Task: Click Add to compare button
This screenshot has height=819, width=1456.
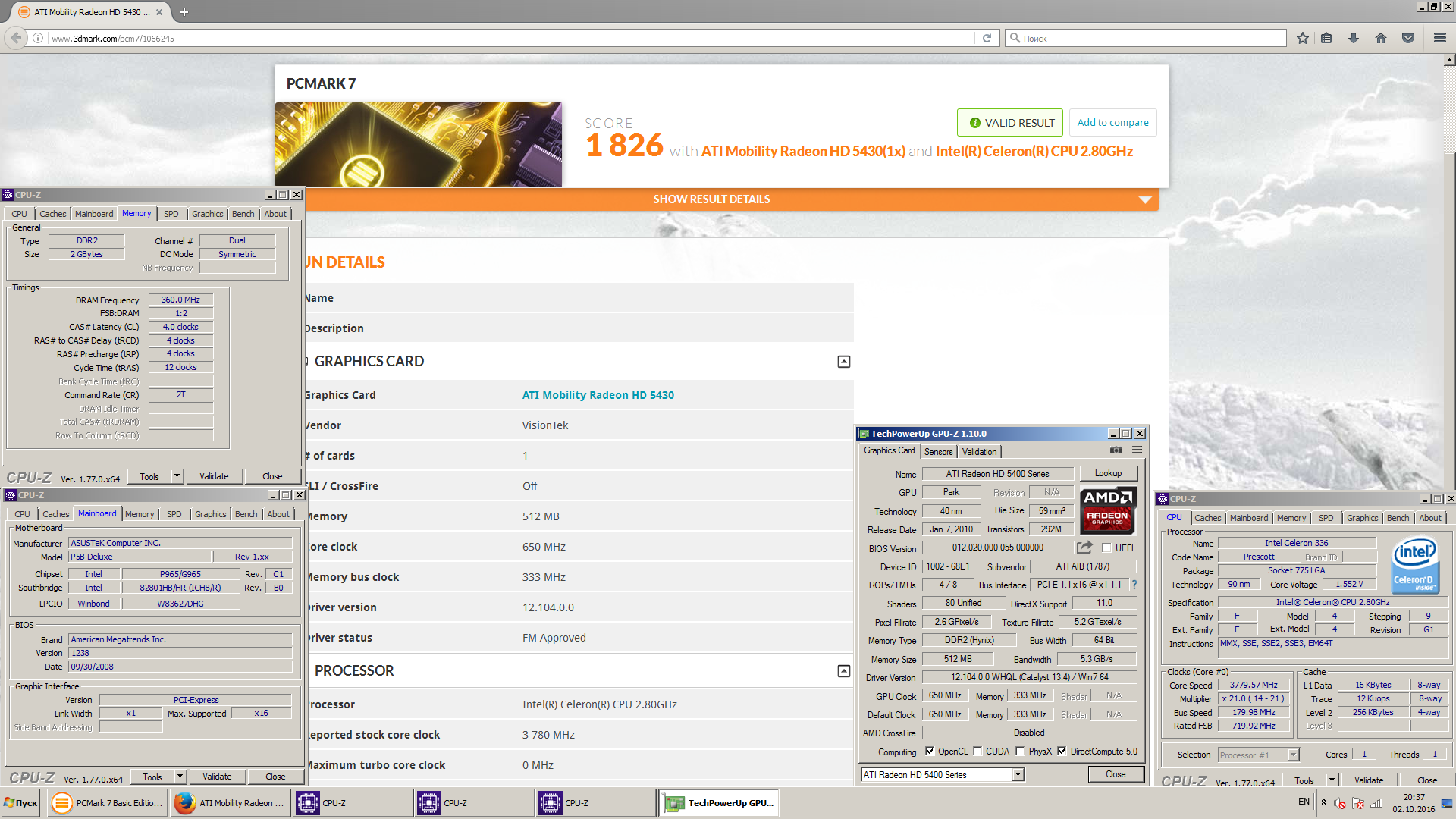Action: pyautogui.click(x=1112, y=123)
